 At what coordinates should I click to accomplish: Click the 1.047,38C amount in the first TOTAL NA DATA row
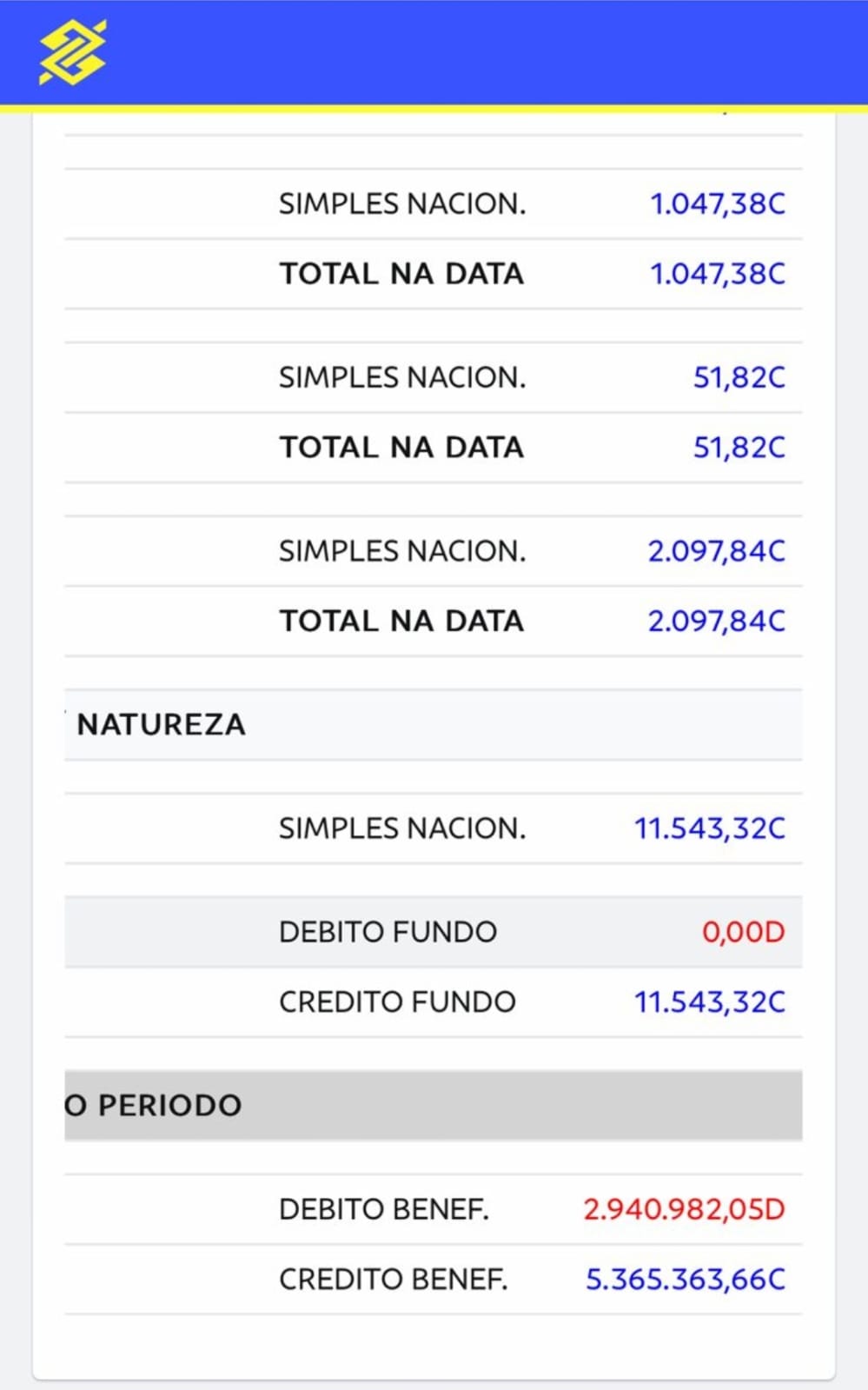pos(717,274)
